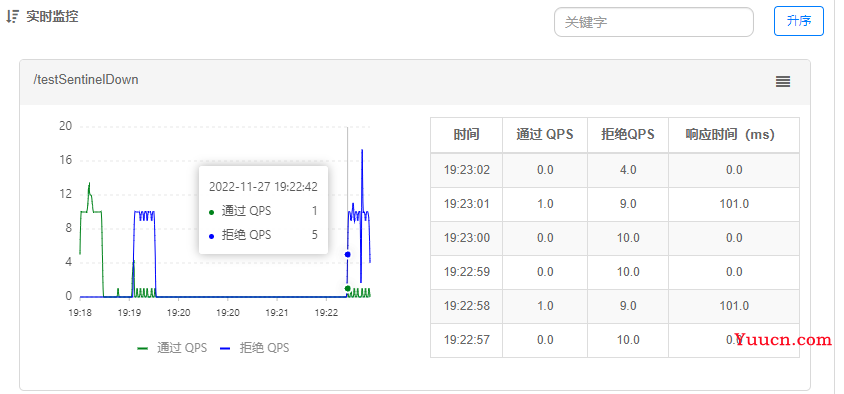Click the 101.0 response time in 19:23:01 row
The width and height of the screenshot is (844, 394).
734,204
